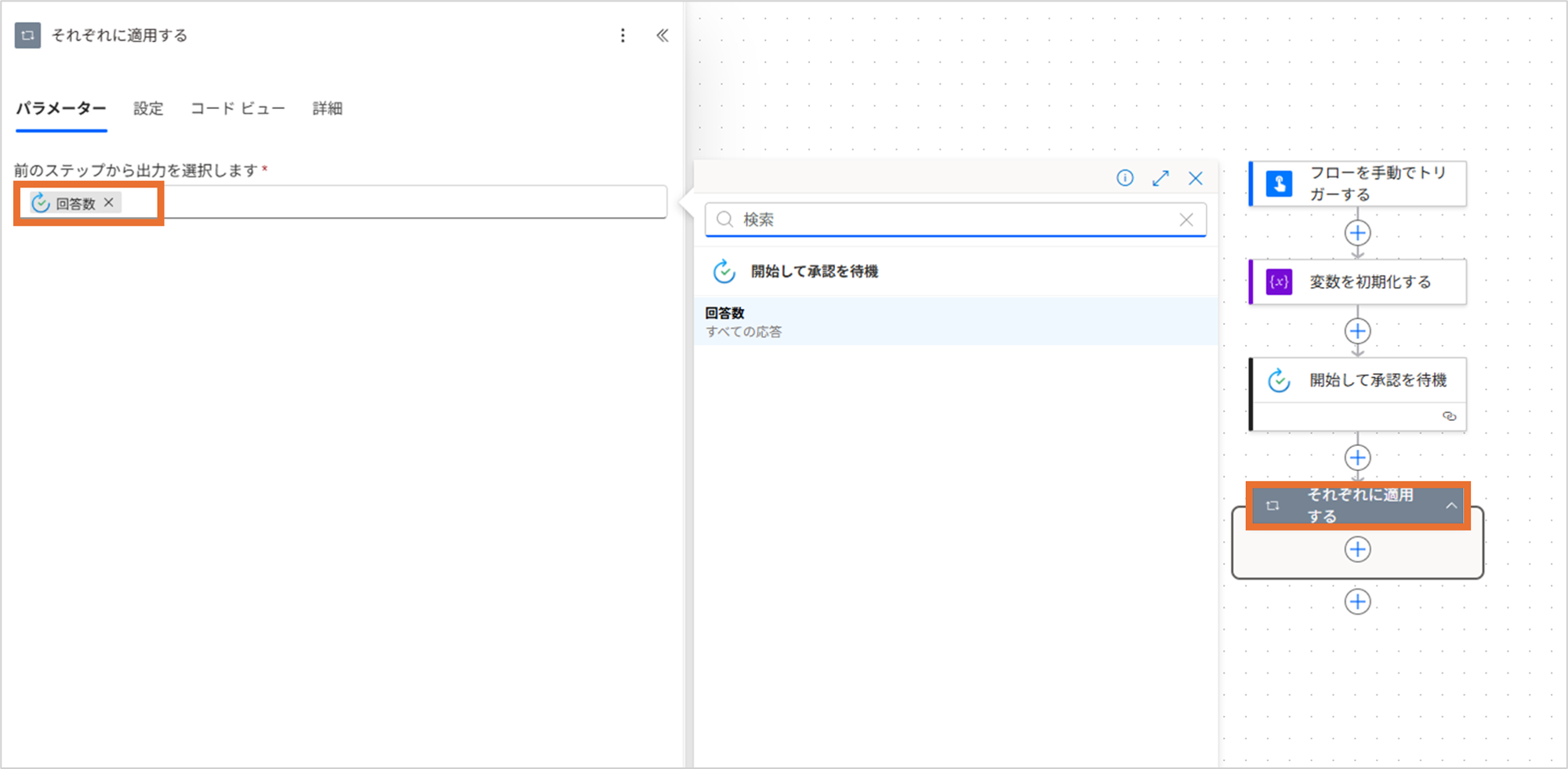Expand the dynamic content popup to full size
Viewport: 1568px width, 769px height.
tap(1160, 179)
